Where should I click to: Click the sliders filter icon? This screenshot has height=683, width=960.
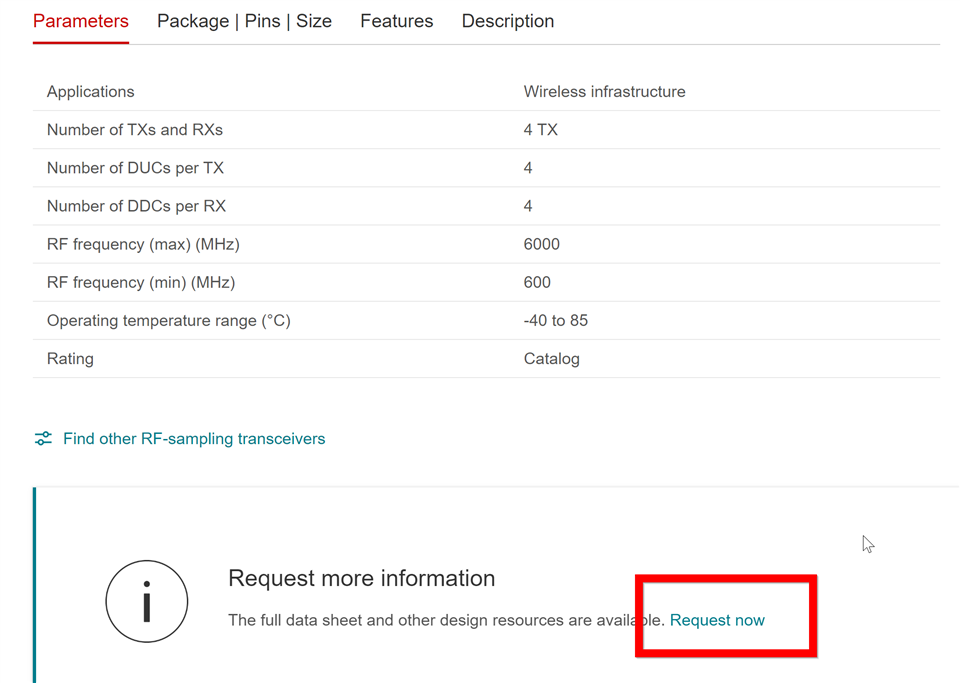click(43, 439)
